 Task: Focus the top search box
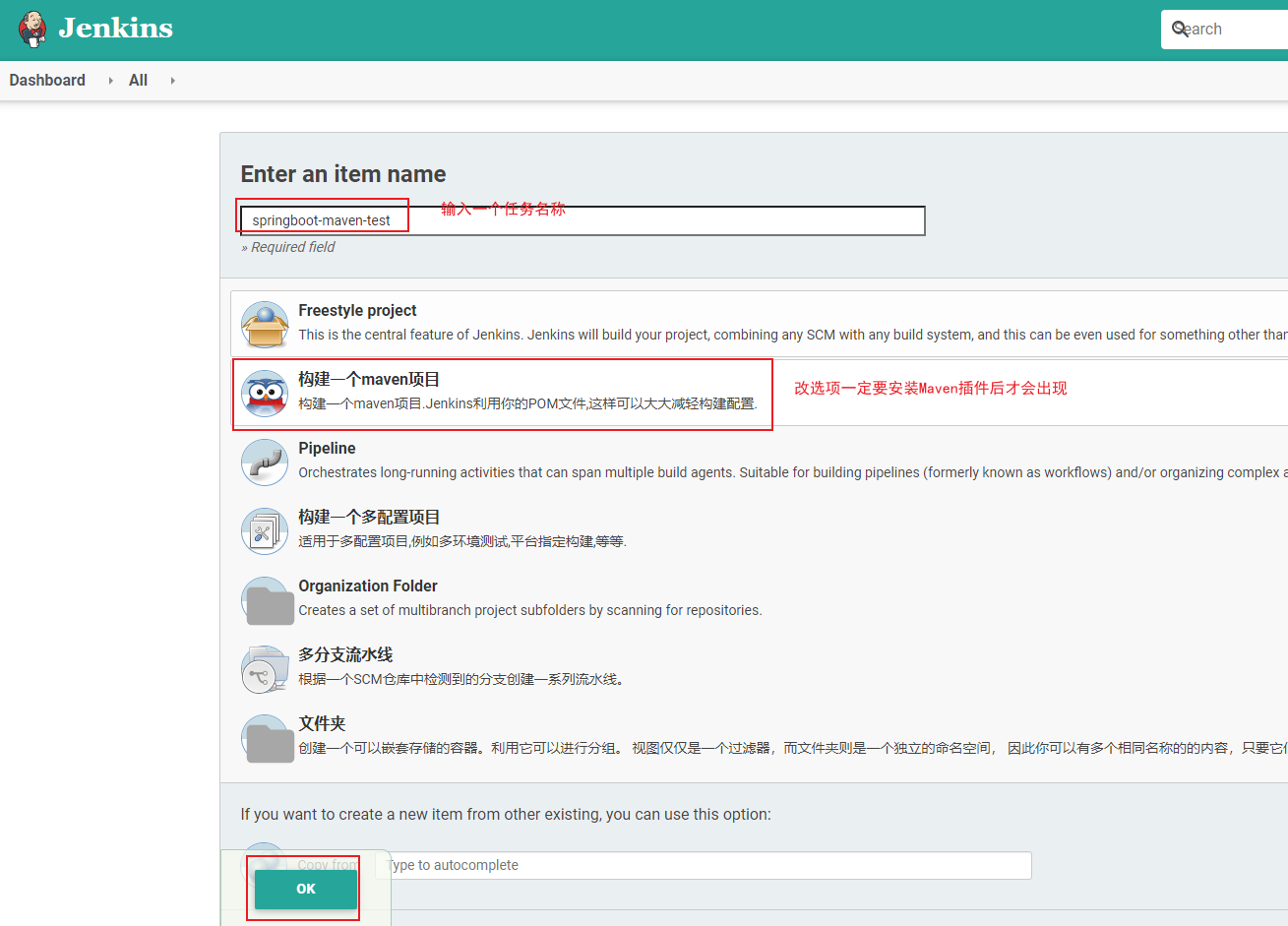pos(1225,30)
